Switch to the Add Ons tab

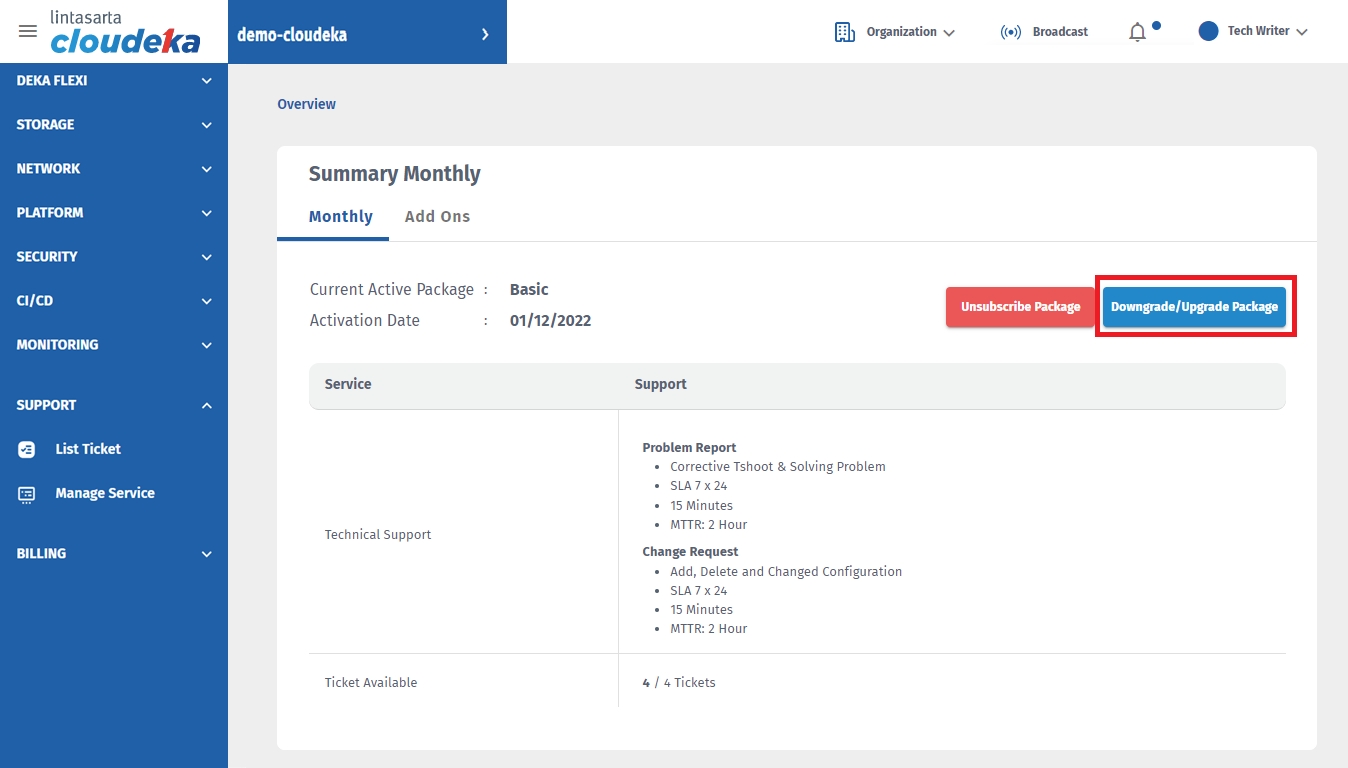point(437,217)
